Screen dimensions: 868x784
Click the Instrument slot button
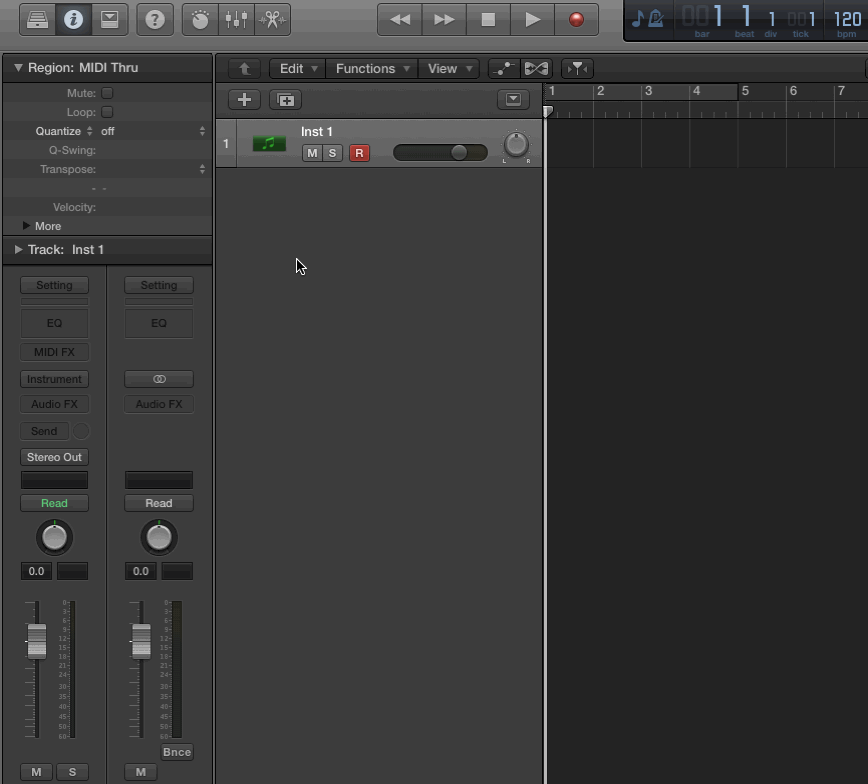(x=54, y=379)
